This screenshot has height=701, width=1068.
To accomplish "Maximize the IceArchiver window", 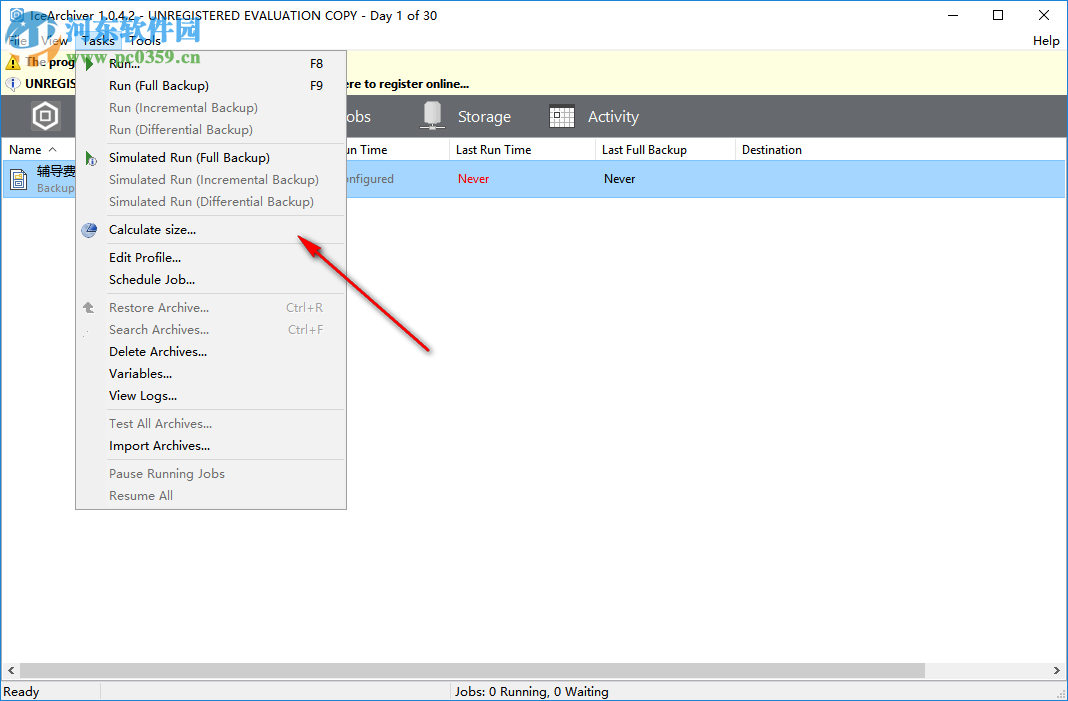I will (x=998, y=15).
